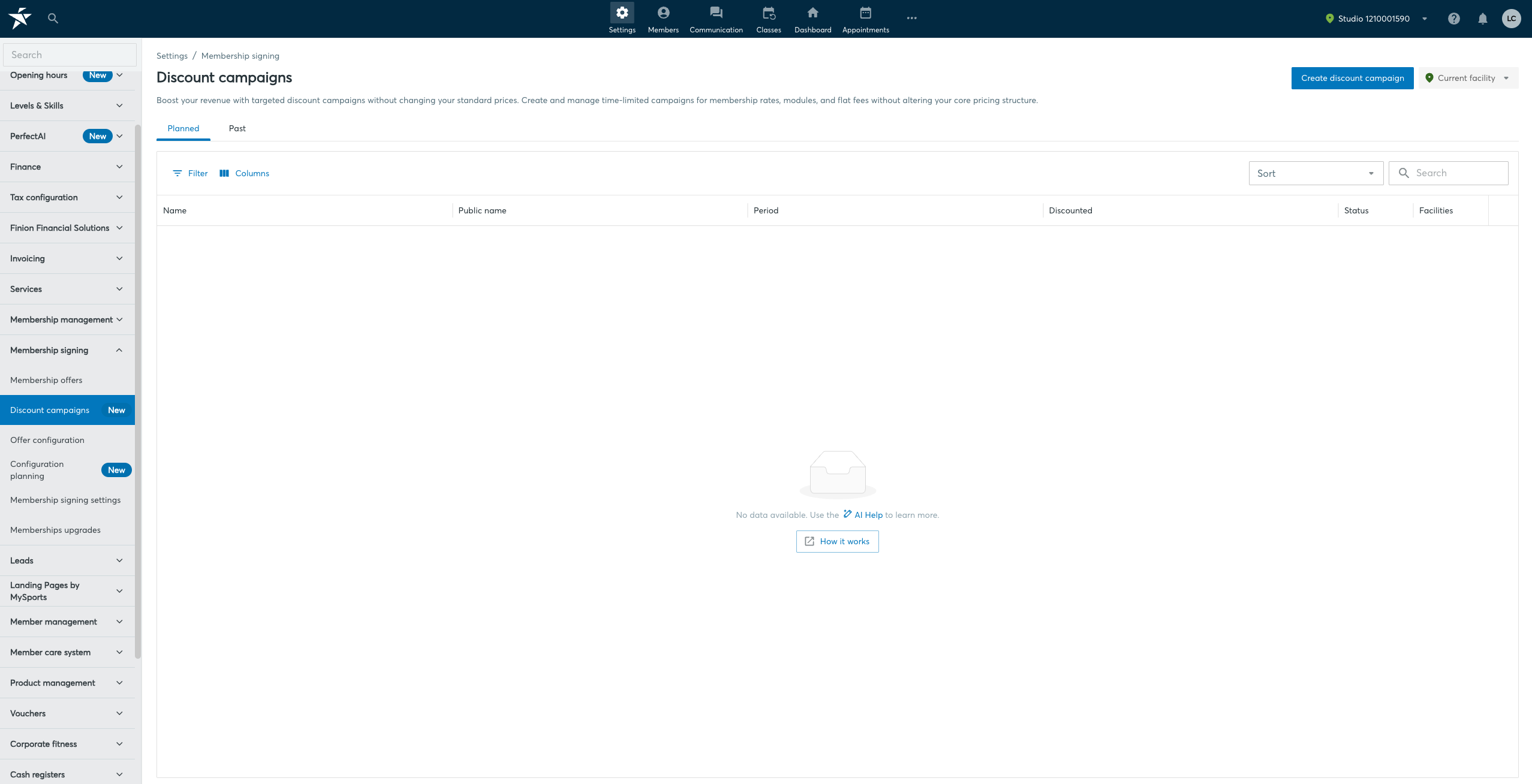Click the How it works button
The height and width of the screenshot is (784, 1532).
(837, 541)
